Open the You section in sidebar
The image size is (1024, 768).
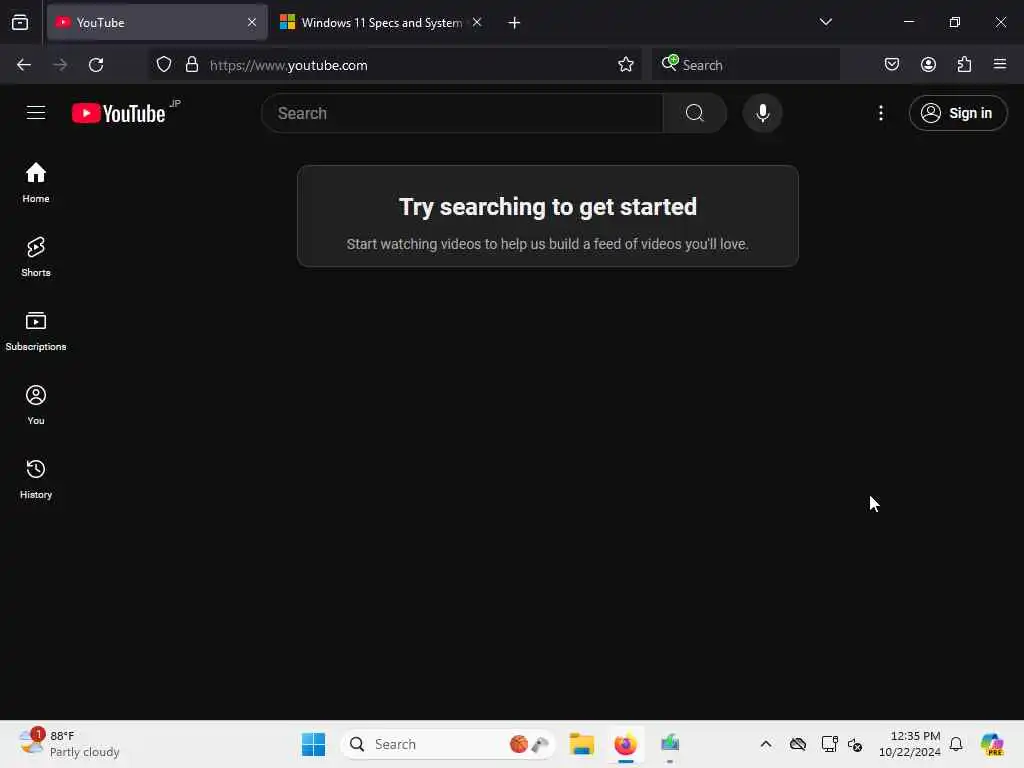(36, 405)
